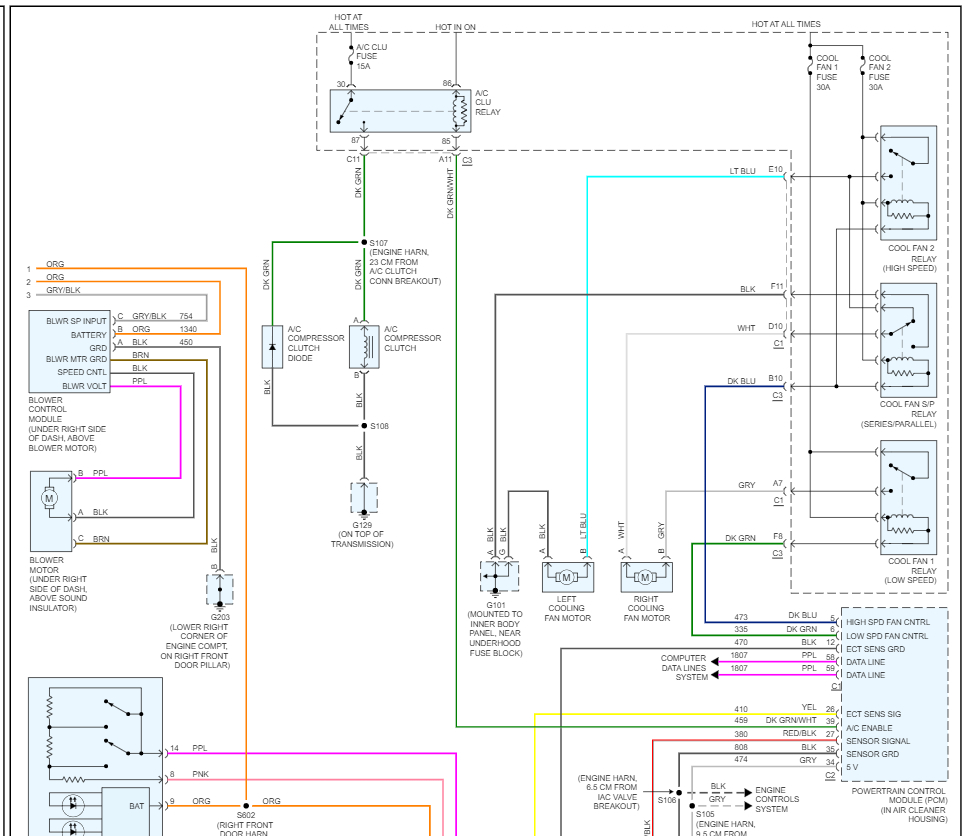Select the Cool Fan 2 high speed relay
Image resolution: width=974 pixels, height=836 pixels.
coord(908,183)
